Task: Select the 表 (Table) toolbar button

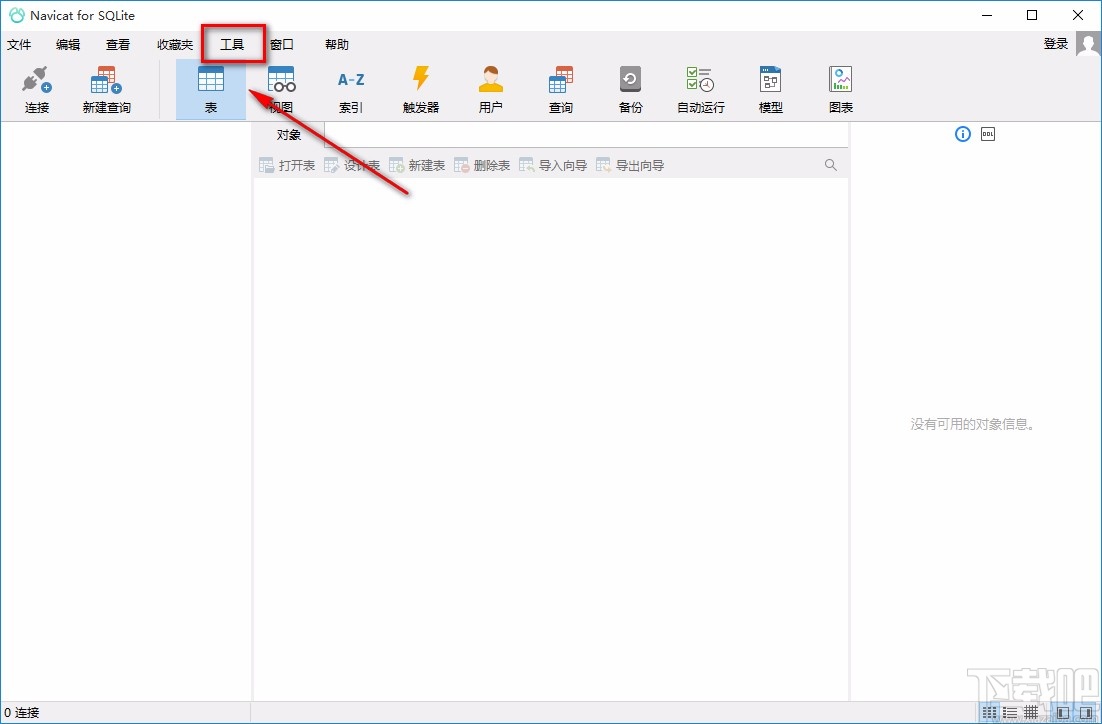Action: coord(211,90)
